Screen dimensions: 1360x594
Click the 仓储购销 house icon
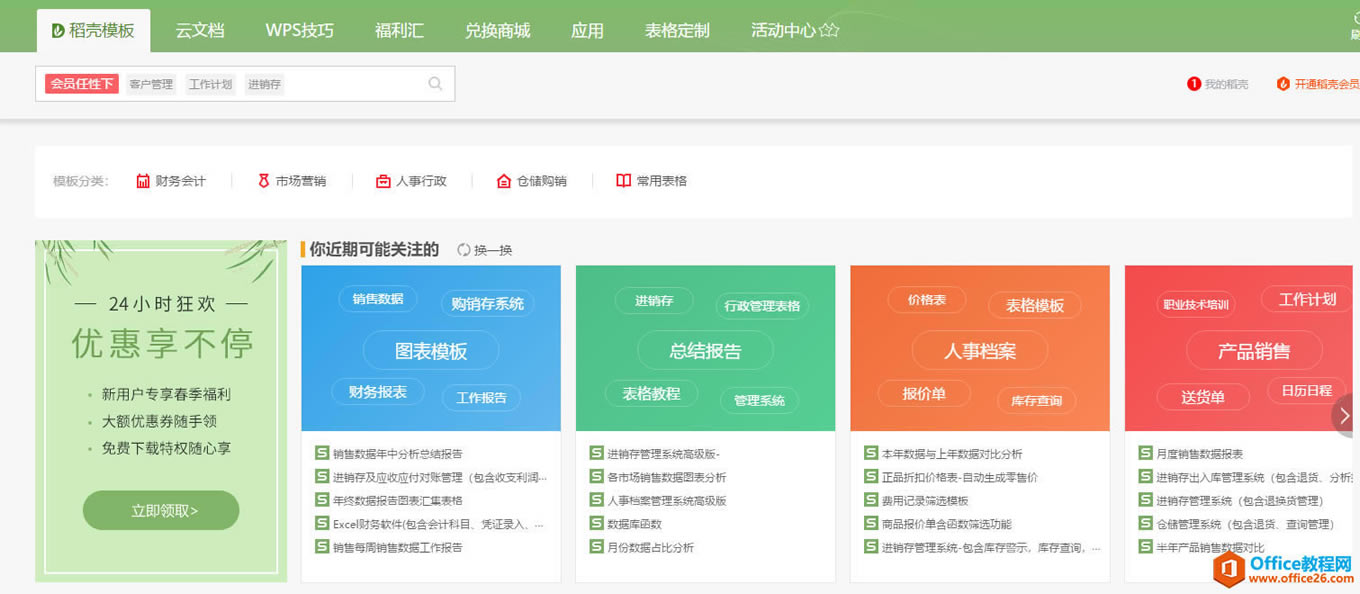504,181
